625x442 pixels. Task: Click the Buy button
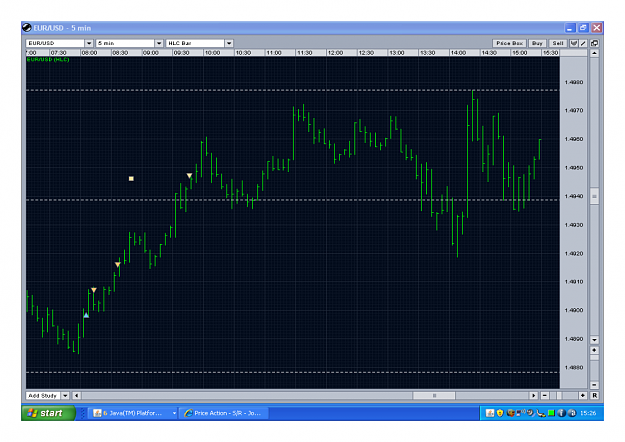(x=537, y=43)
